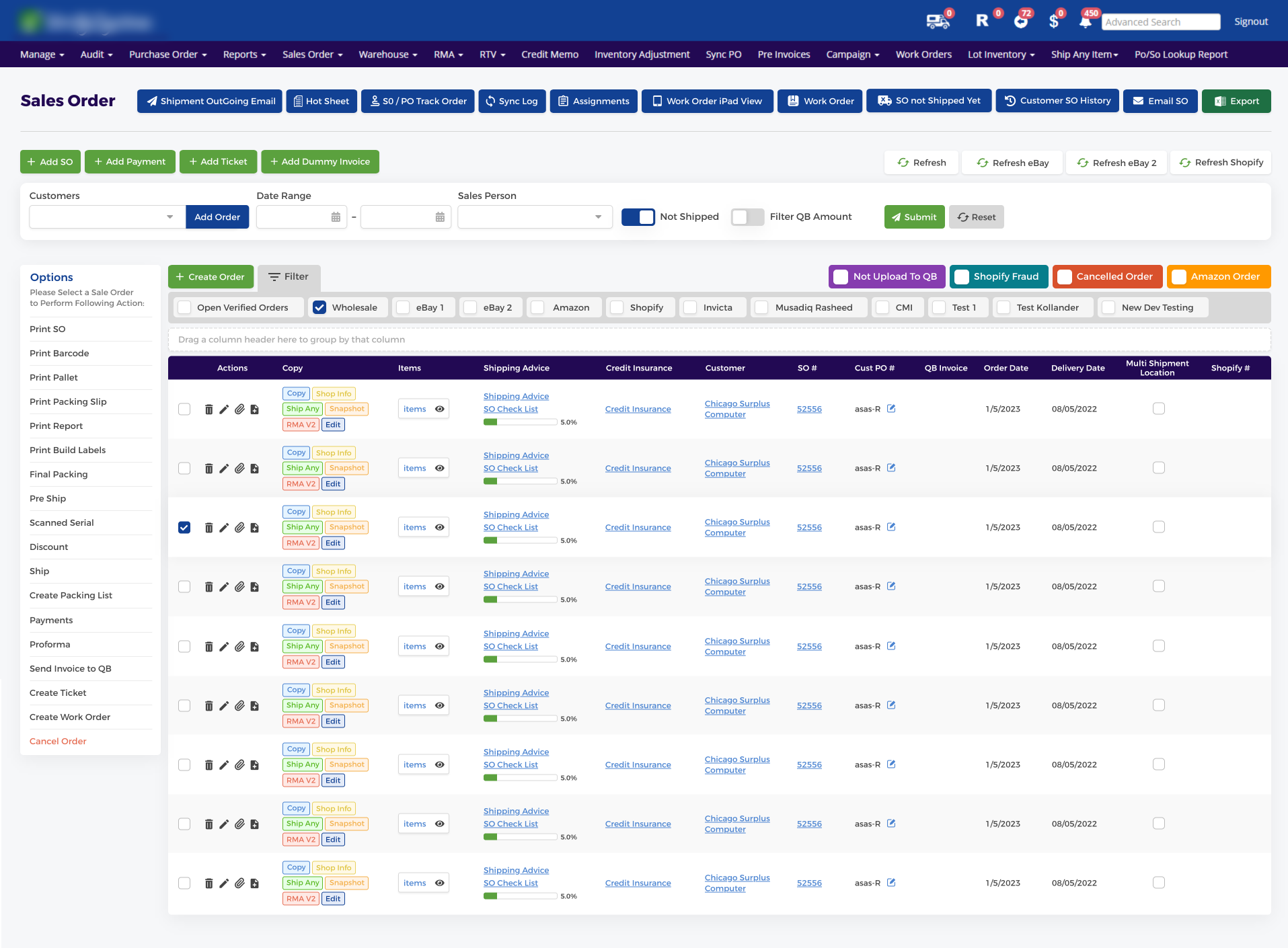Click the Export button
The height and width of the screenshot is (948, 1288).
pos(1236,101)
